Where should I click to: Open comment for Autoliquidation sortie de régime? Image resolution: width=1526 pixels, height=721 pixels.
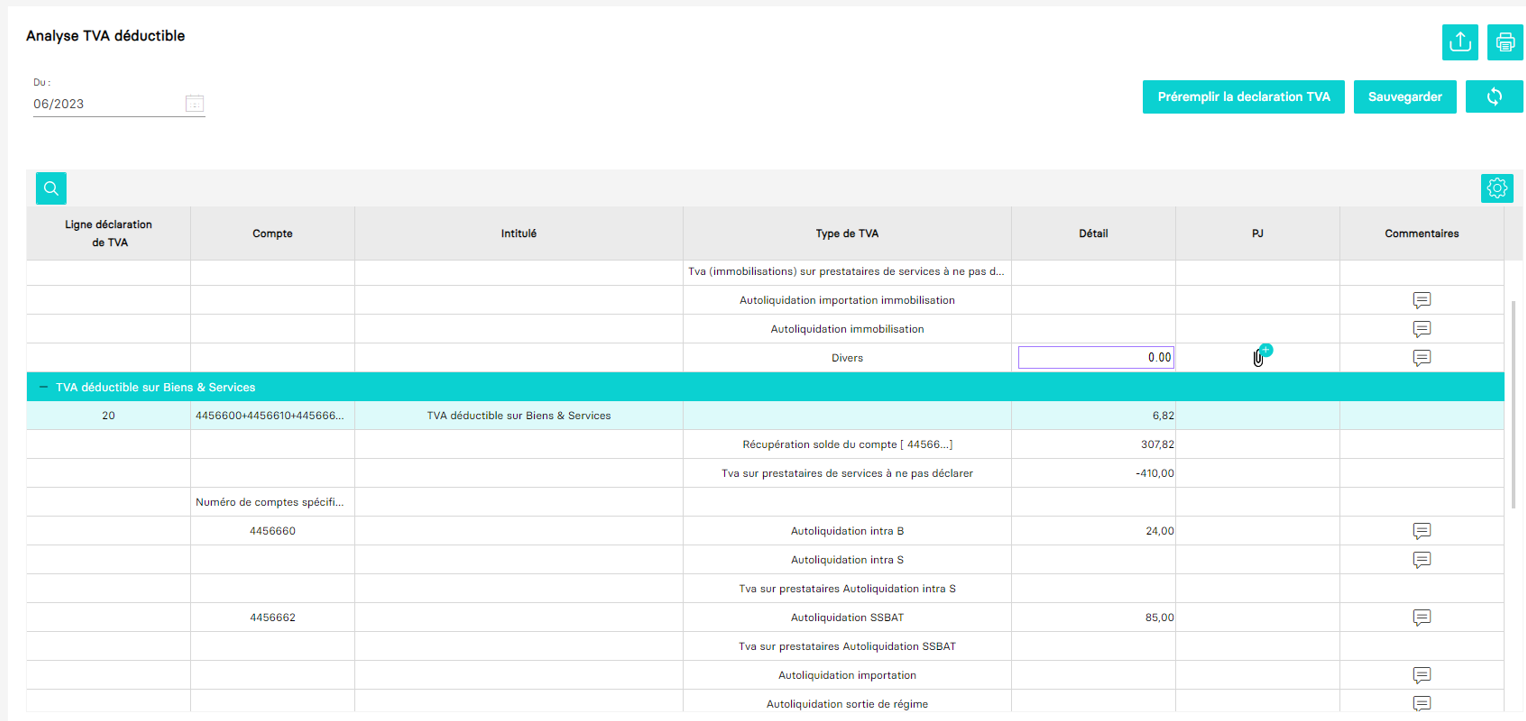(1422, 704)
